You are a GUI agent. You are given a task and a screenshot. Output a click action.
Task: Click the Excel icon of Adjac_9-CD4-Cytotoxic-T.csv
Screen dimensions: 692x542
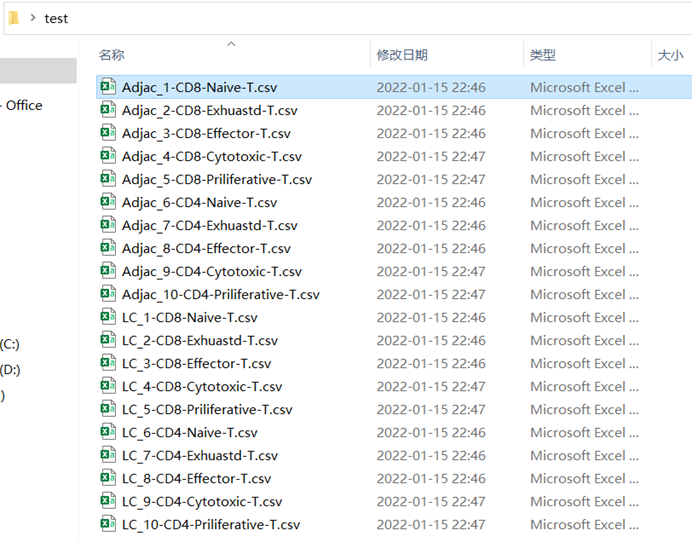pyautogui.click(x=108, y=271)
